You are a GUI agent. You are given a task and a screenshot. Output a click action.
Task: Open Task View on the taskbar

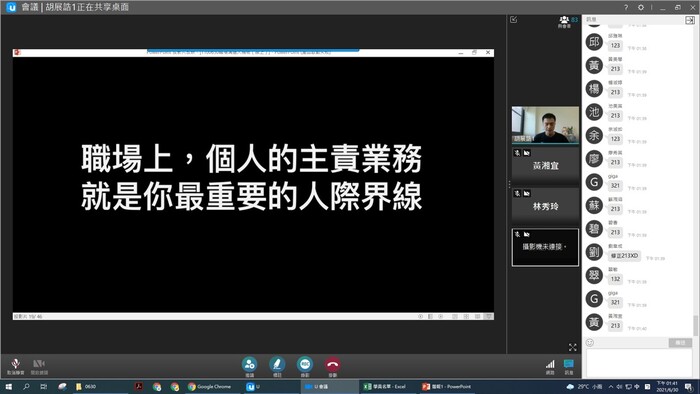pos(43,386)
